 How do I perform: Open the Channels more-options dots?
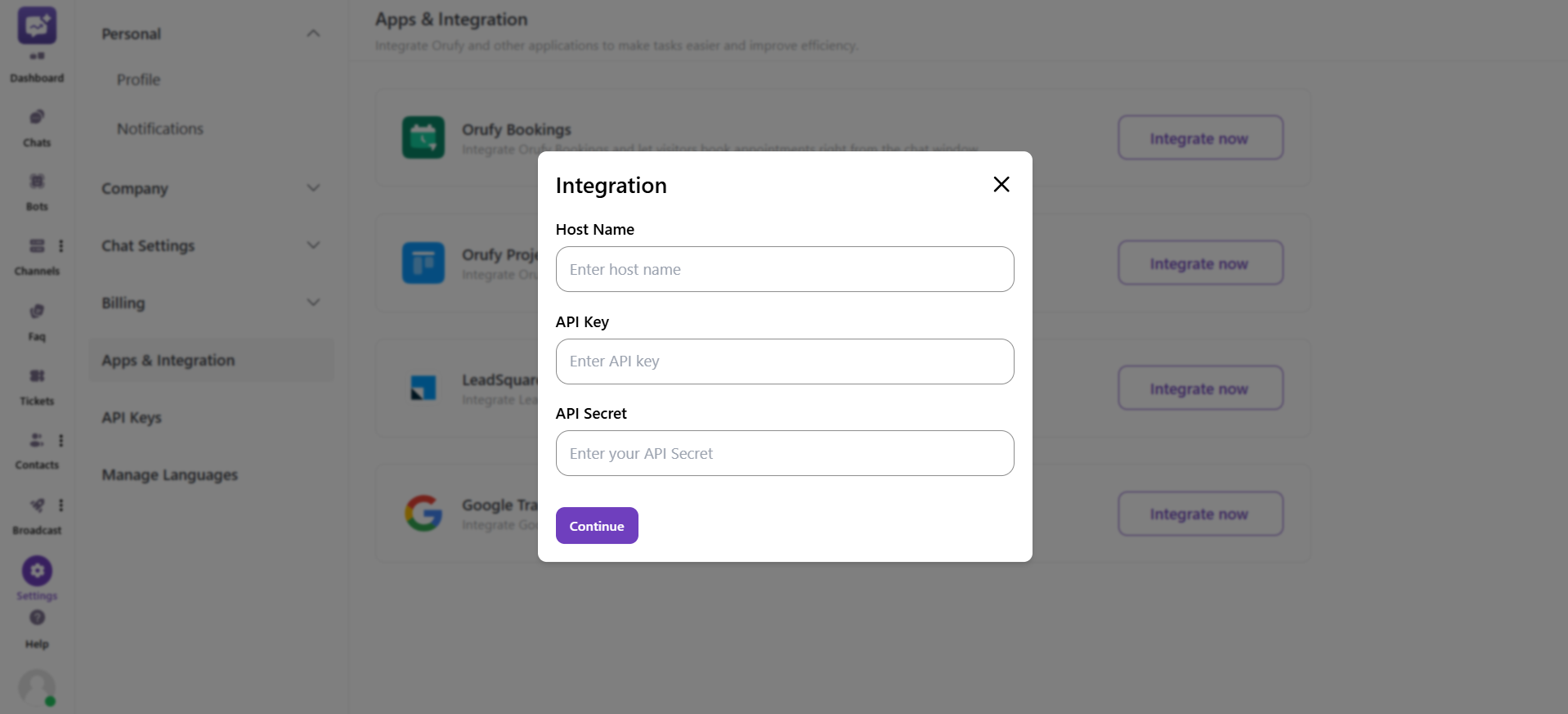[x=61, y=245]
